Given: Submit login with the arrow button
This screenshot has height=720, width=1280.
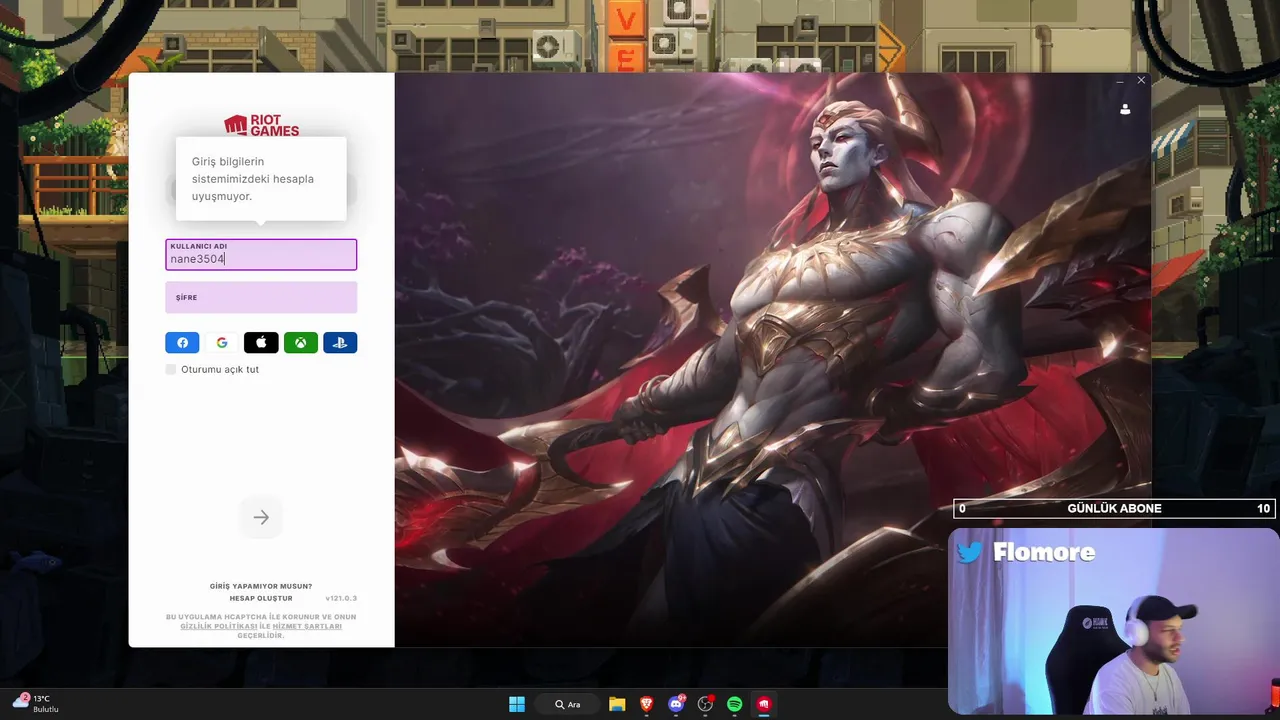Looking at the screenshot, I should point(261,517).
